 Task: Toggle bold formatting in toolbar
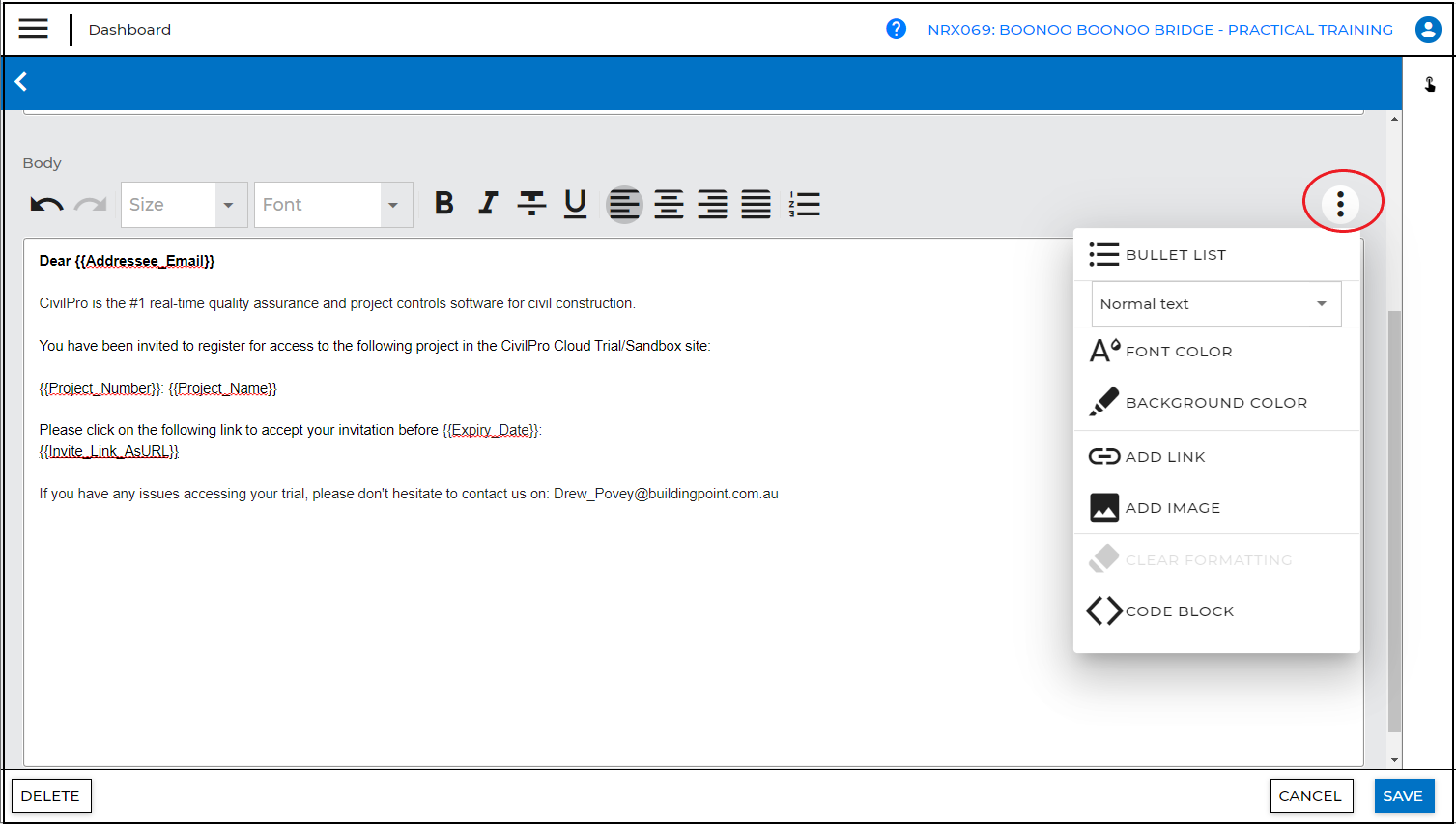tap(443, 204)
